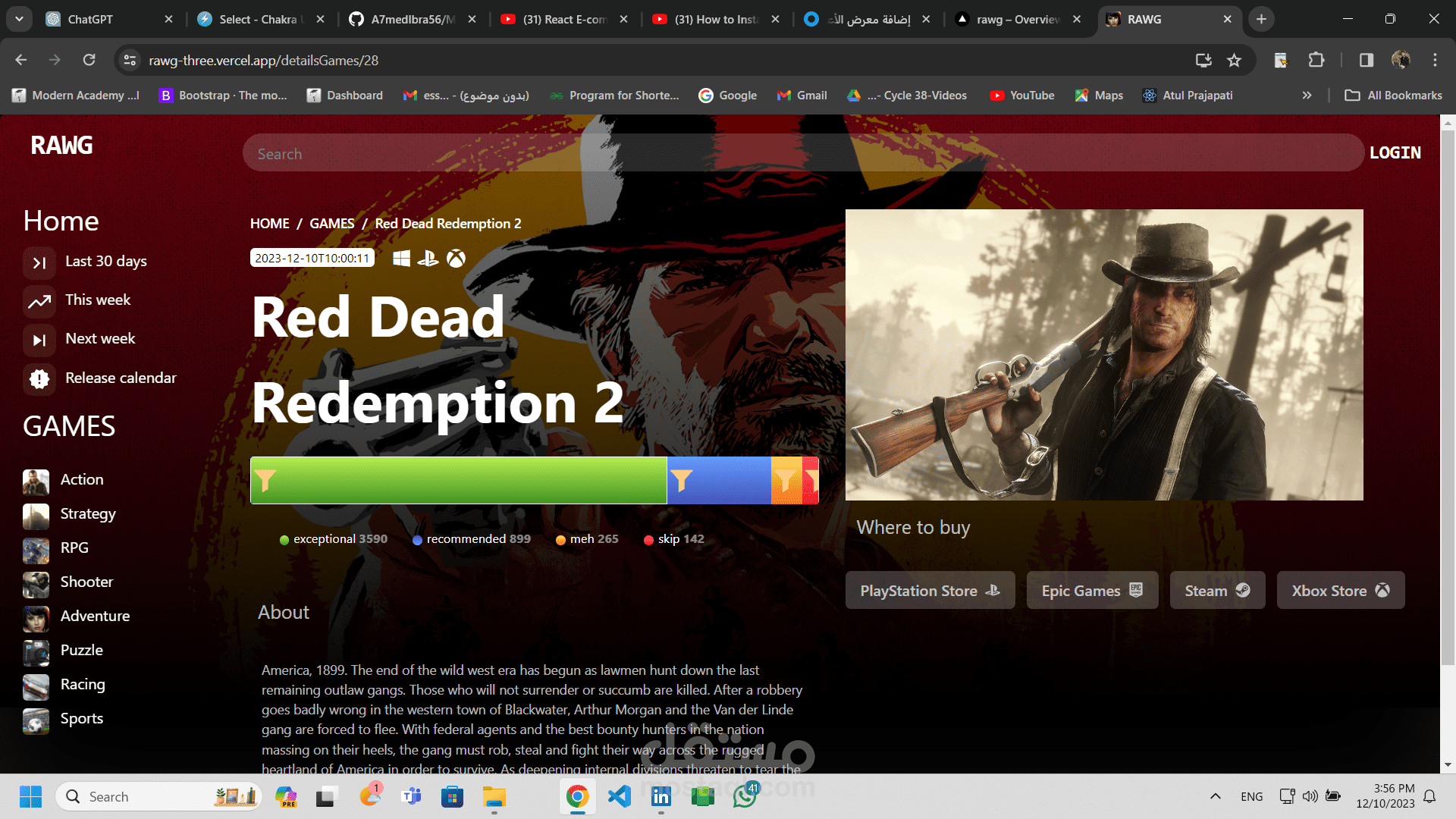The height and width of the screenshot is (819, 1456).
Task: Bookmark this page with star icon
Action: (1235, 60)
